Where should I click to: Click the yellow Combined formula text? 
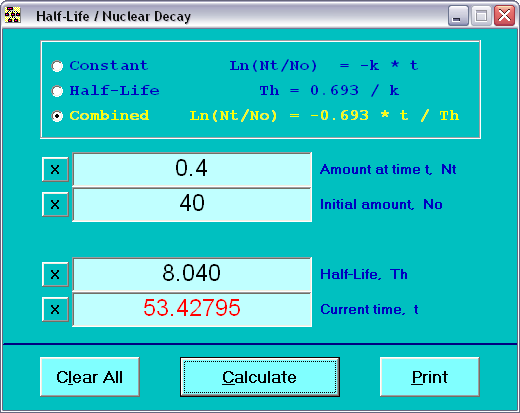click(x=324, y=116)
